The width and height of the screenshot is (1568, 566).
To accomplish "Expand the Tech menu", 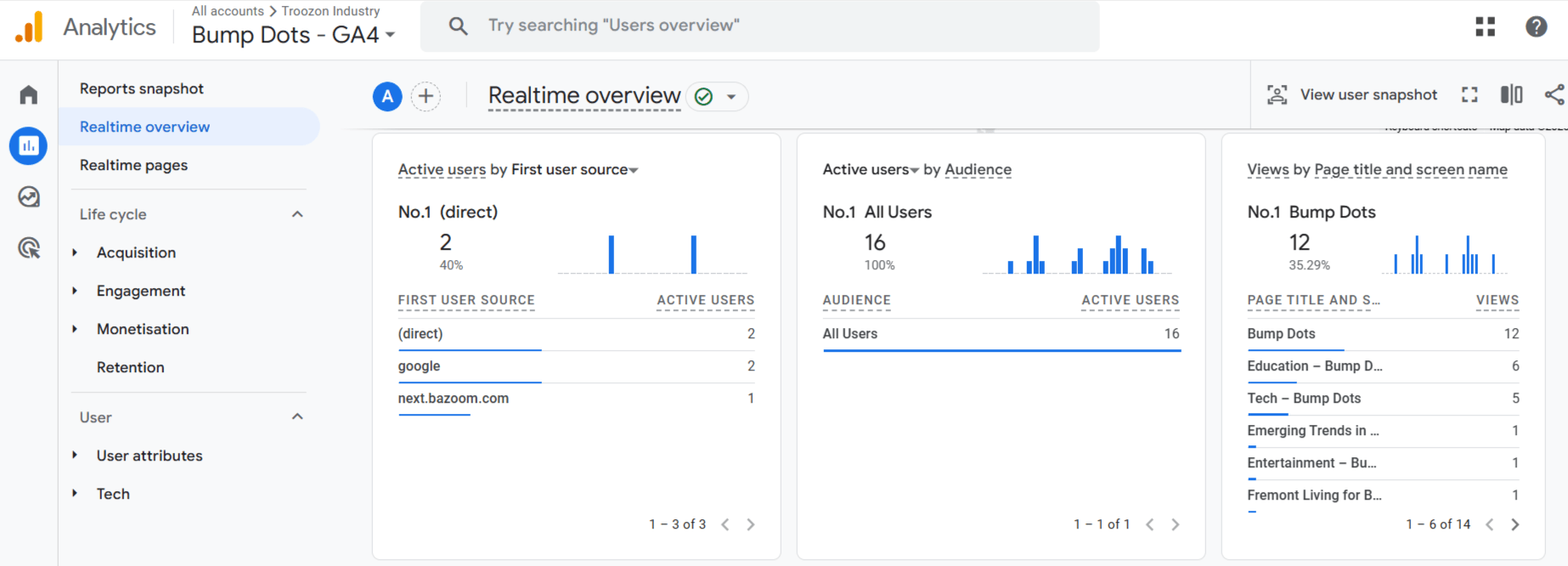I will tap(75, 494).
